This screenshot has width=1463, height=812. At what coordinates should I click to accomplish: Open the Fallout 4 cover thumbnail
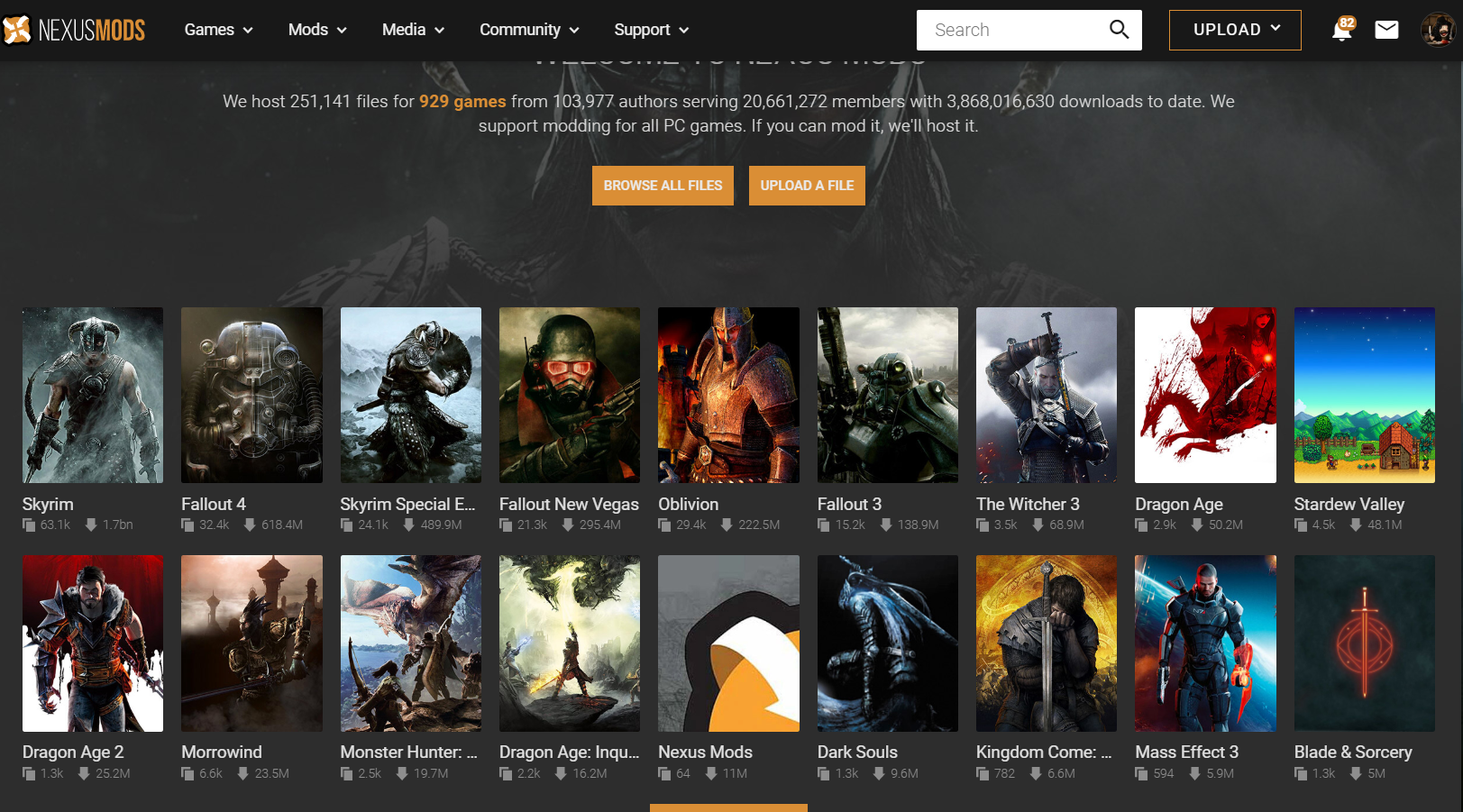(251, 395)
